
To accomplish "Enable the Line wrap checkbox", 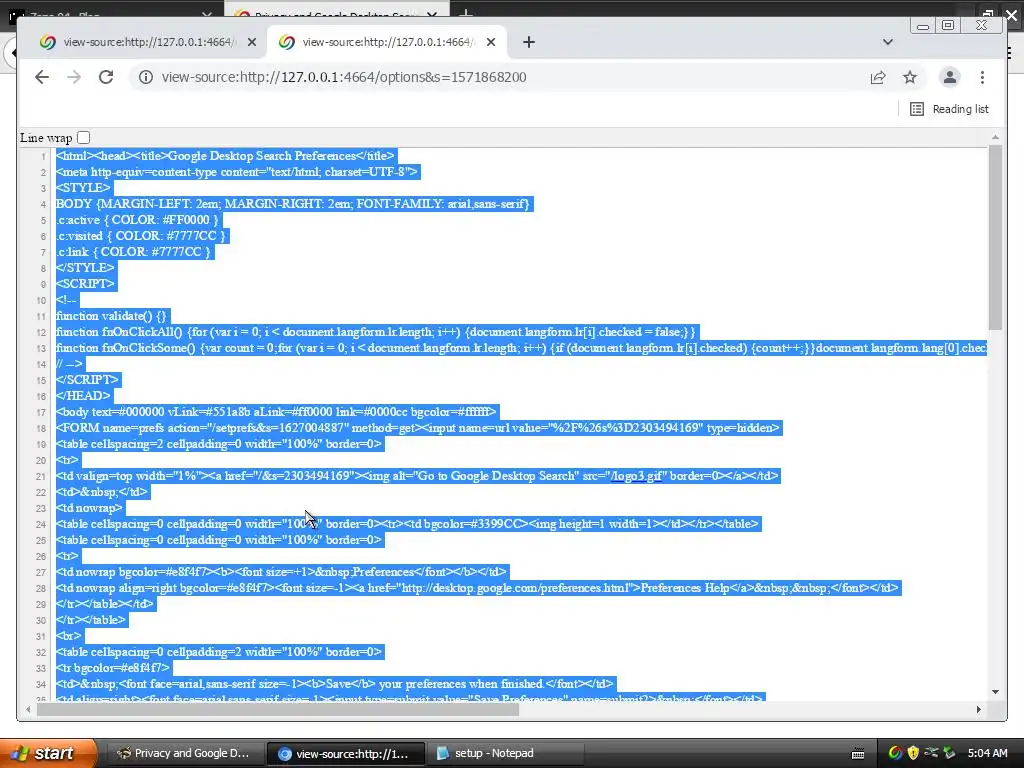I will (84, 137).
